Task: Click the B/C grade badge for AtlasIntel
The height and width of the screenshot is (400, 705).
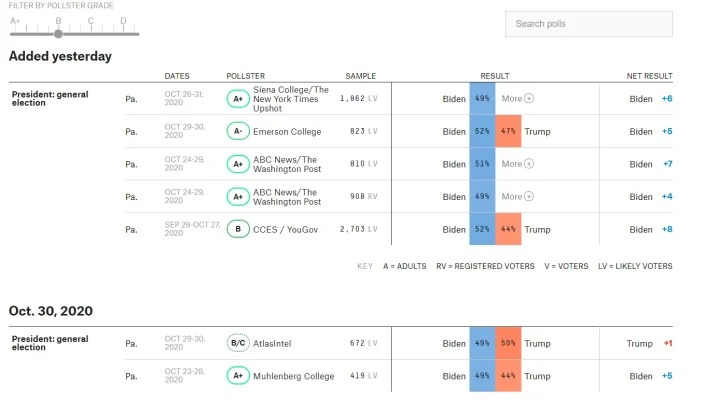Action: [x=238, y=344]
